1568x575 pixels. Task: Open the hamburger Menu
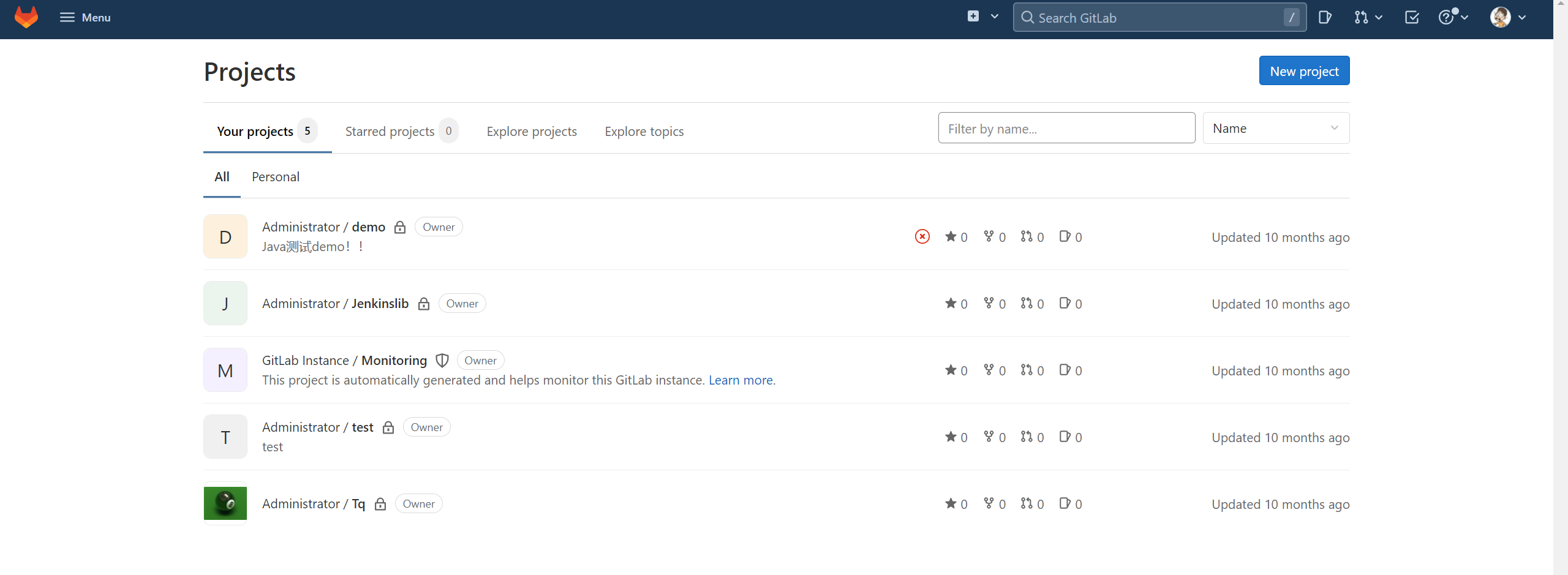click(85, 17)
